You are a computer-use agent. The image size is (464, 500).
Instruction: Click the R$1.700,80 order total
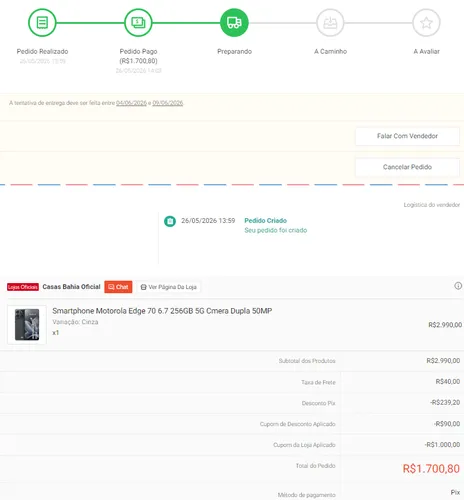pos(431,469)
